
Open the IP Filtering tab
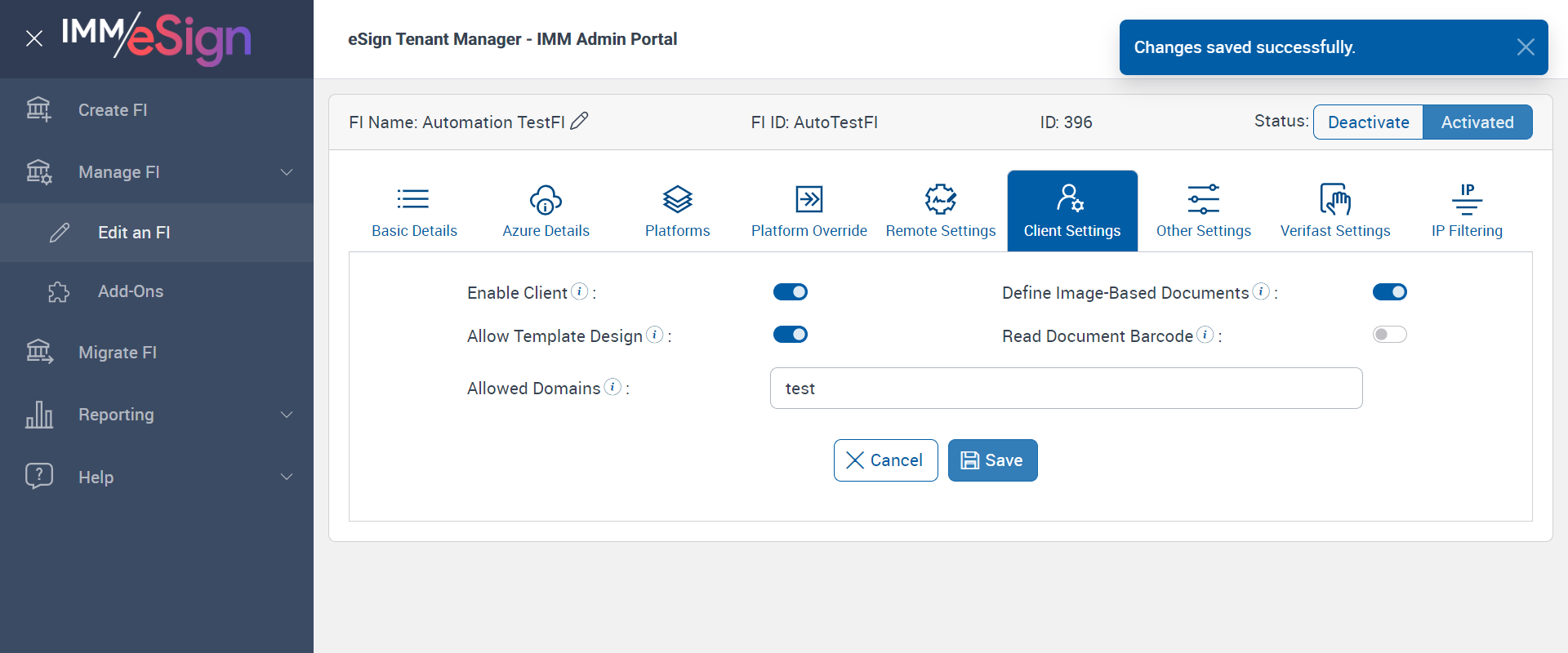pyautogui.click(x=1466, y=211)
